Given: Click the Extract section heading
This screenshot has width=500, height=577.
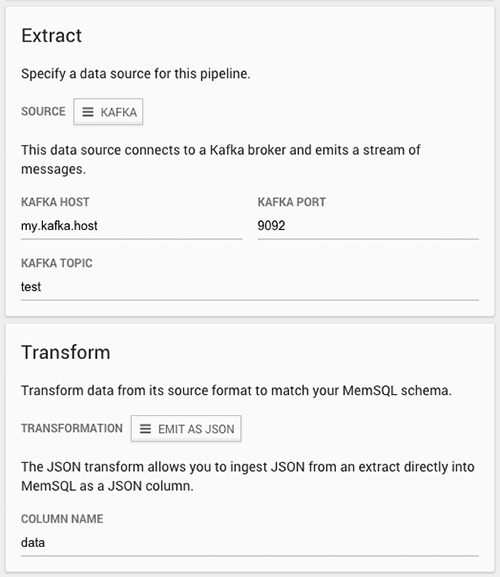Looking at the screenshot, I should [x=52, y=36].
